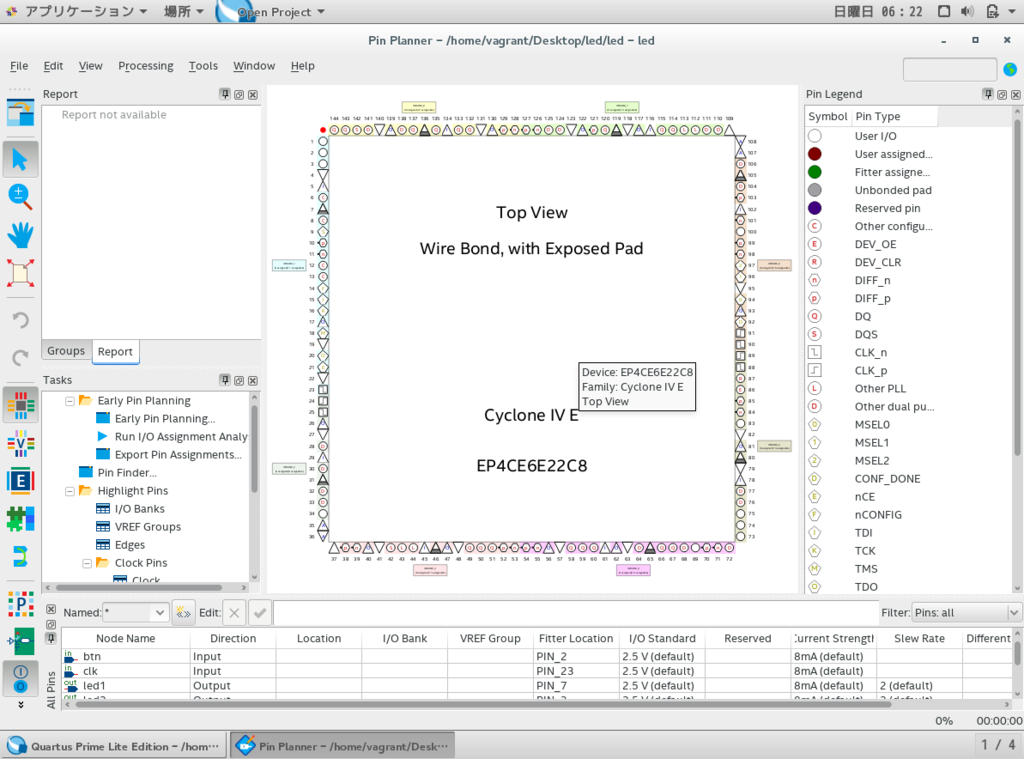The image size is (1024, 759).
Task: Choose the hand pan tool
Action: tap(20, 234)
